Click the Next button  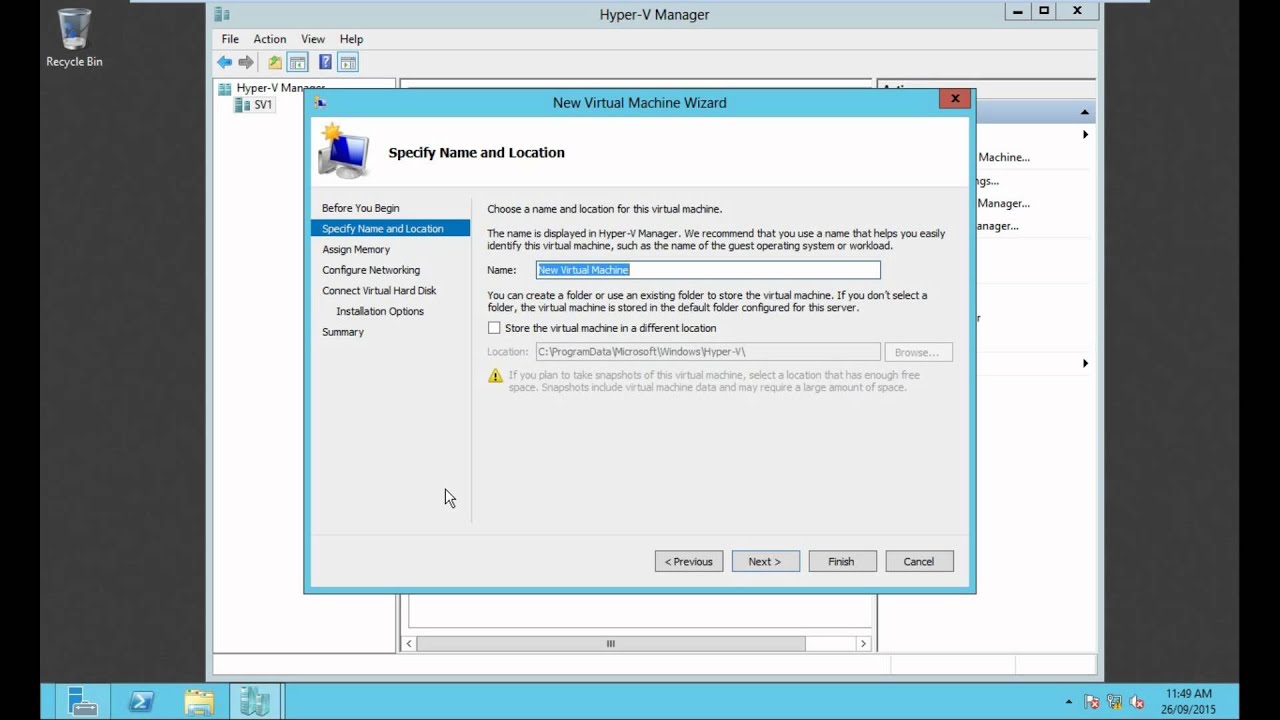pos(766,561)
